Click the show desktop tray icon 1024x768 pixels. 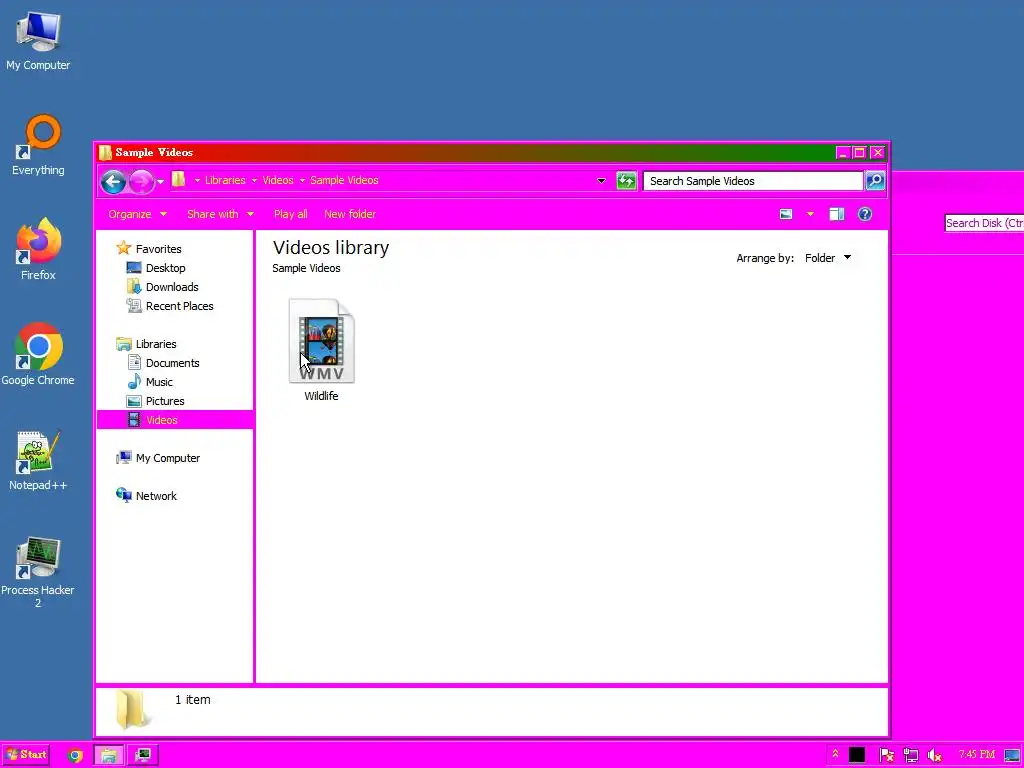(1012, 756)
